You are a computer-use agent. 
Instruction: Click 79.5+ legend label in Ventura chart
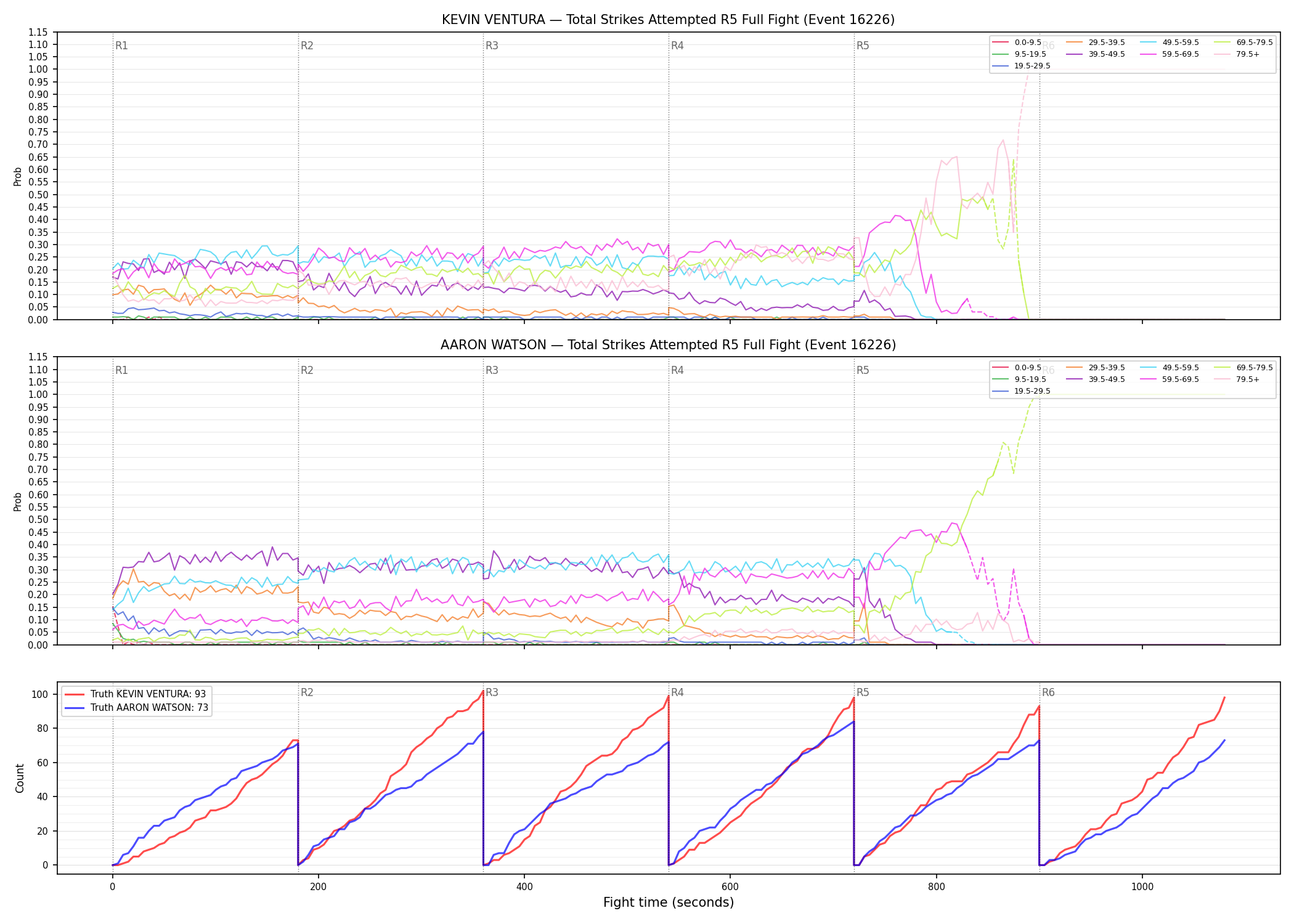pyautogui.click(x=1248, y=54)
